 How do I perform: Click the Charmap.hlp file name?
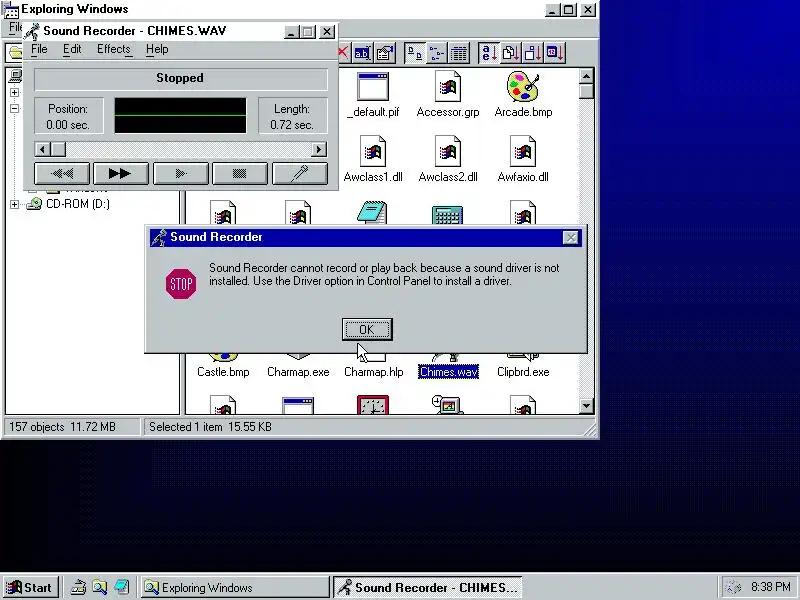(x=373, y=372)
